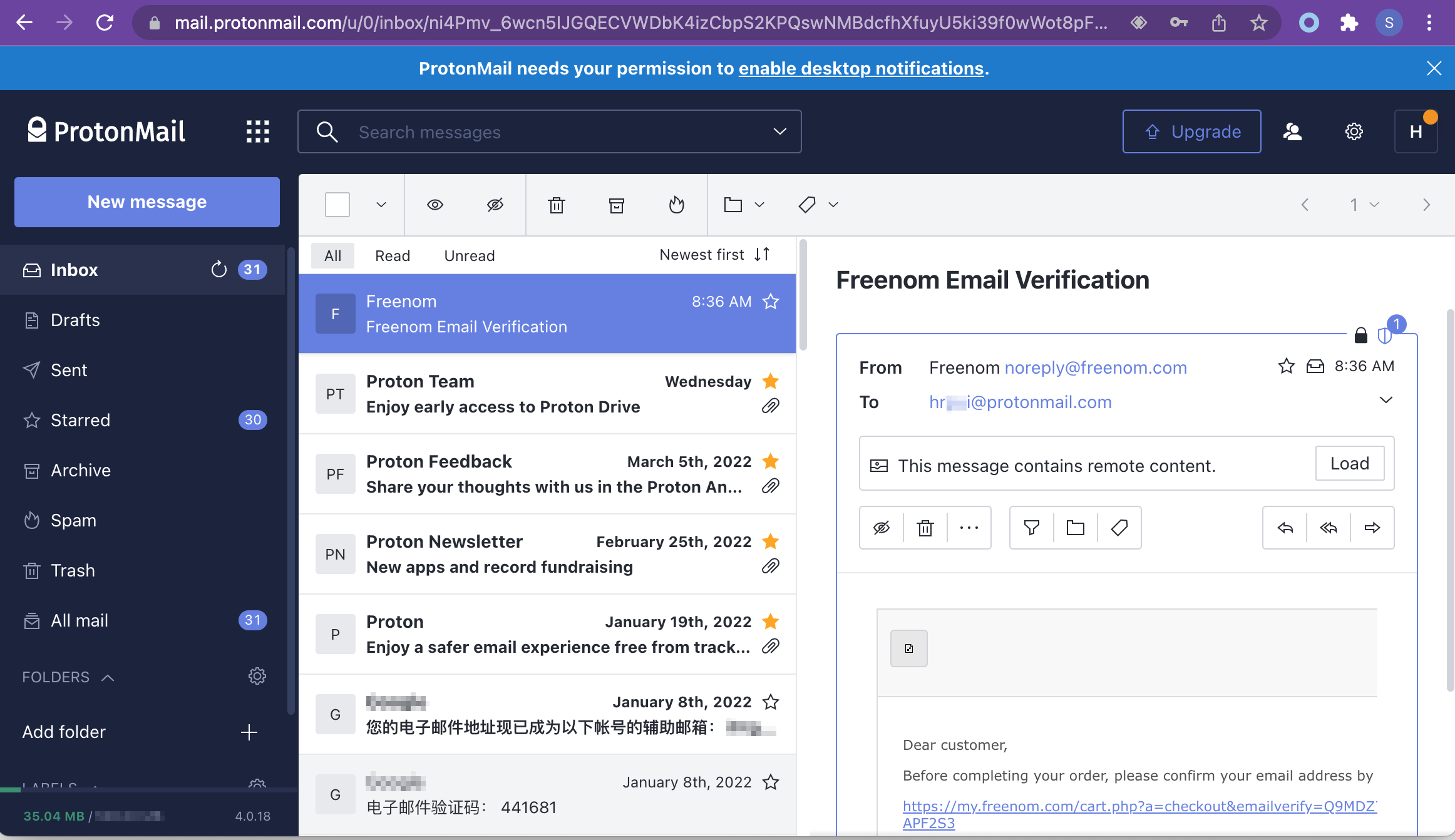Star the Freenom email in list
Image resolution: width=1455 pixels, height=840 pixels.
tap(771, 302)
